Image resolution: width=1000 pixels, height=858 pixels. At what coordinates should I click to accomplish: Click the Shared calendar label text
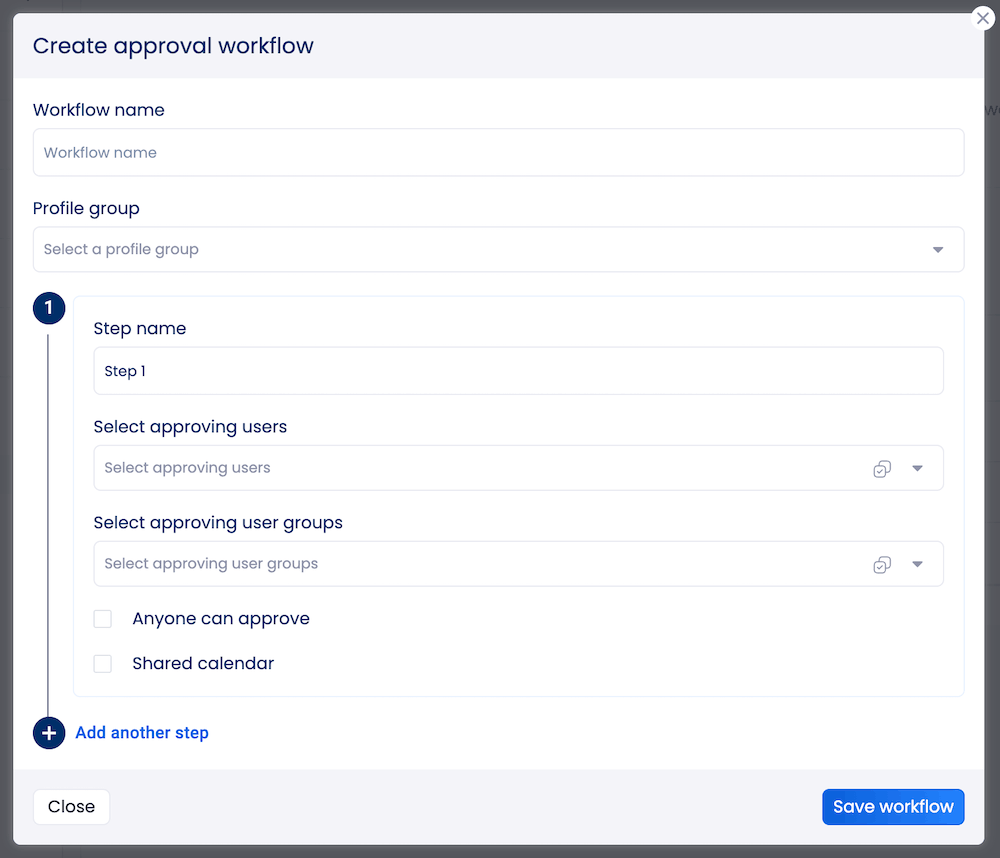point(203,663)
